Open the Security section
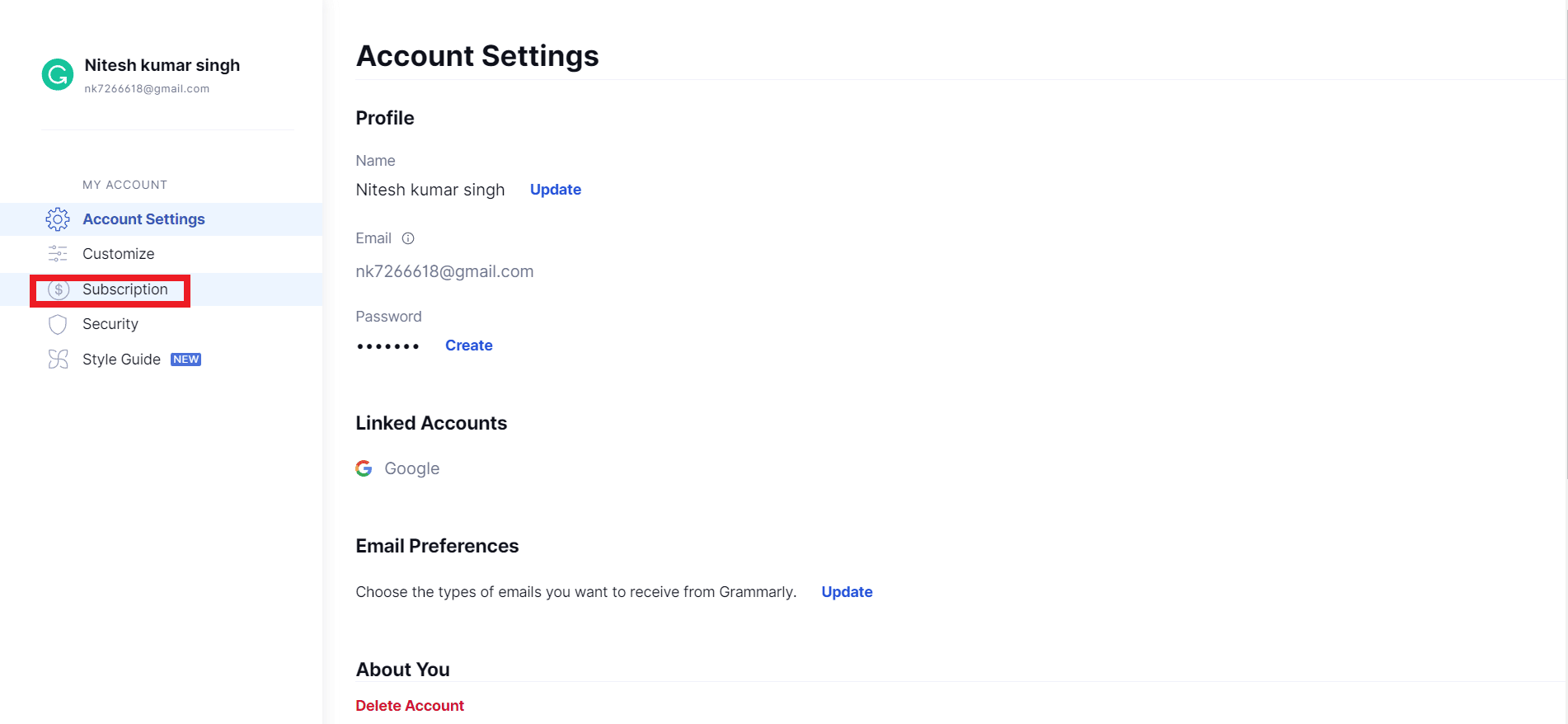 tap(110, 324)
